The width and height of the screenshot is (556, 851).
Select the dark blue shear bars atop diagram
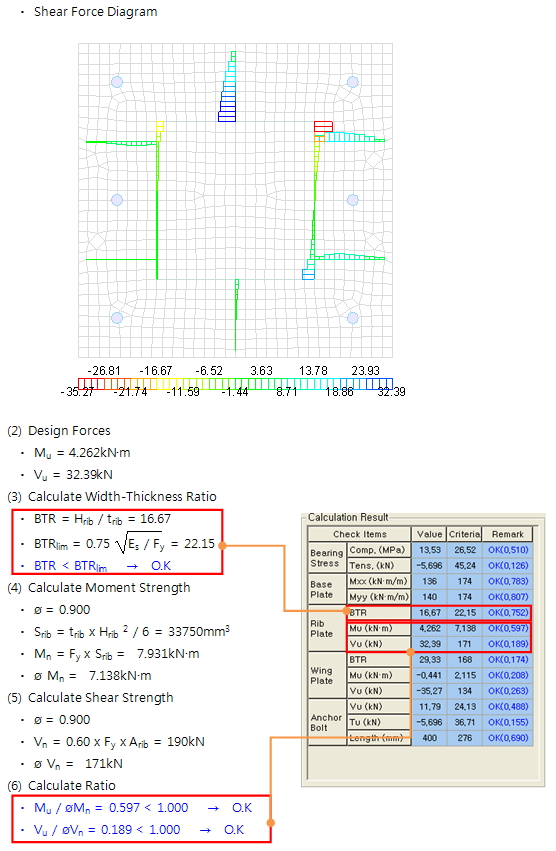pos(228,107)
